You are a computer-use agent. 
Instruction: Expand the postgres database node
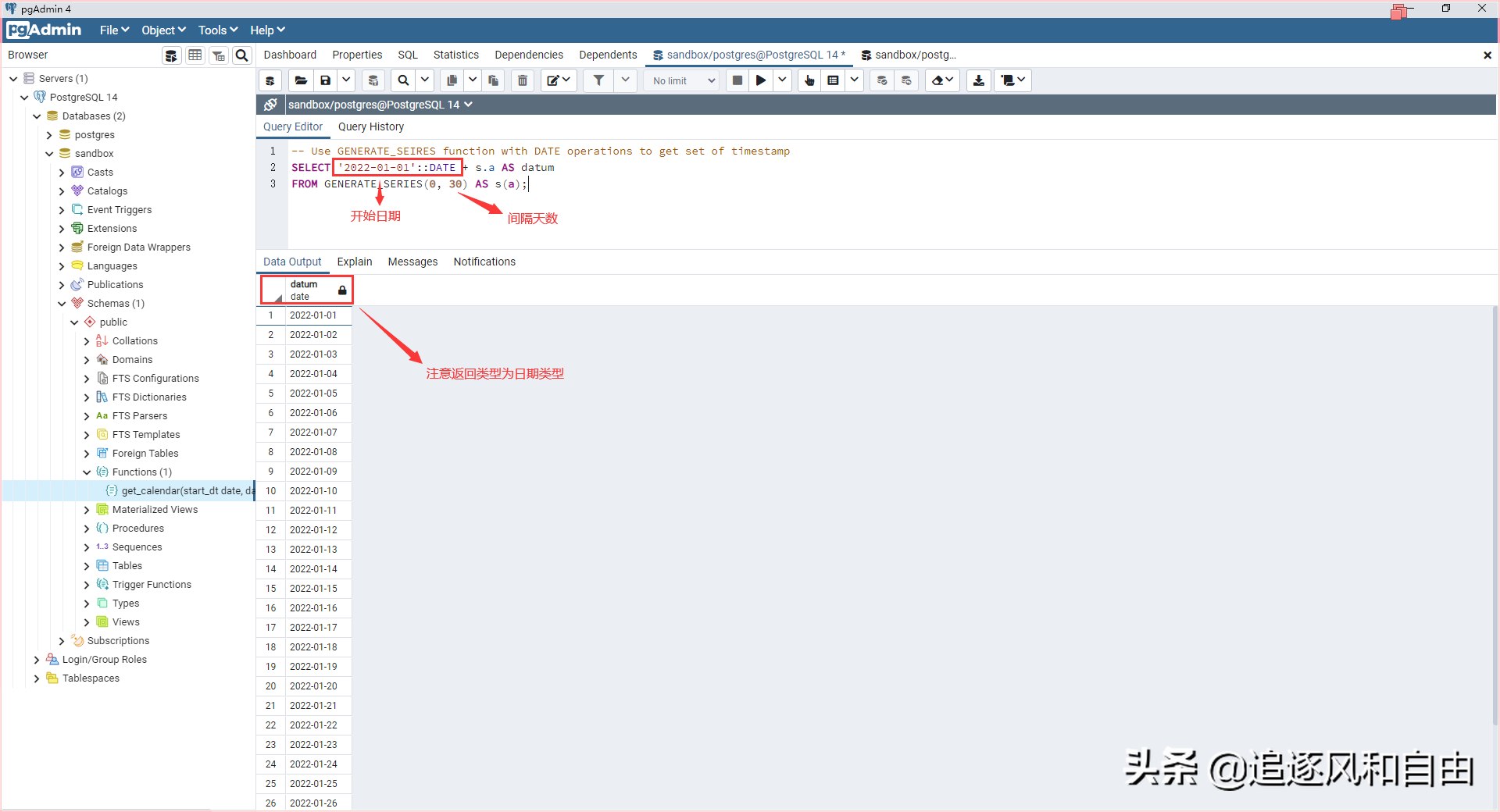[49, 135]
